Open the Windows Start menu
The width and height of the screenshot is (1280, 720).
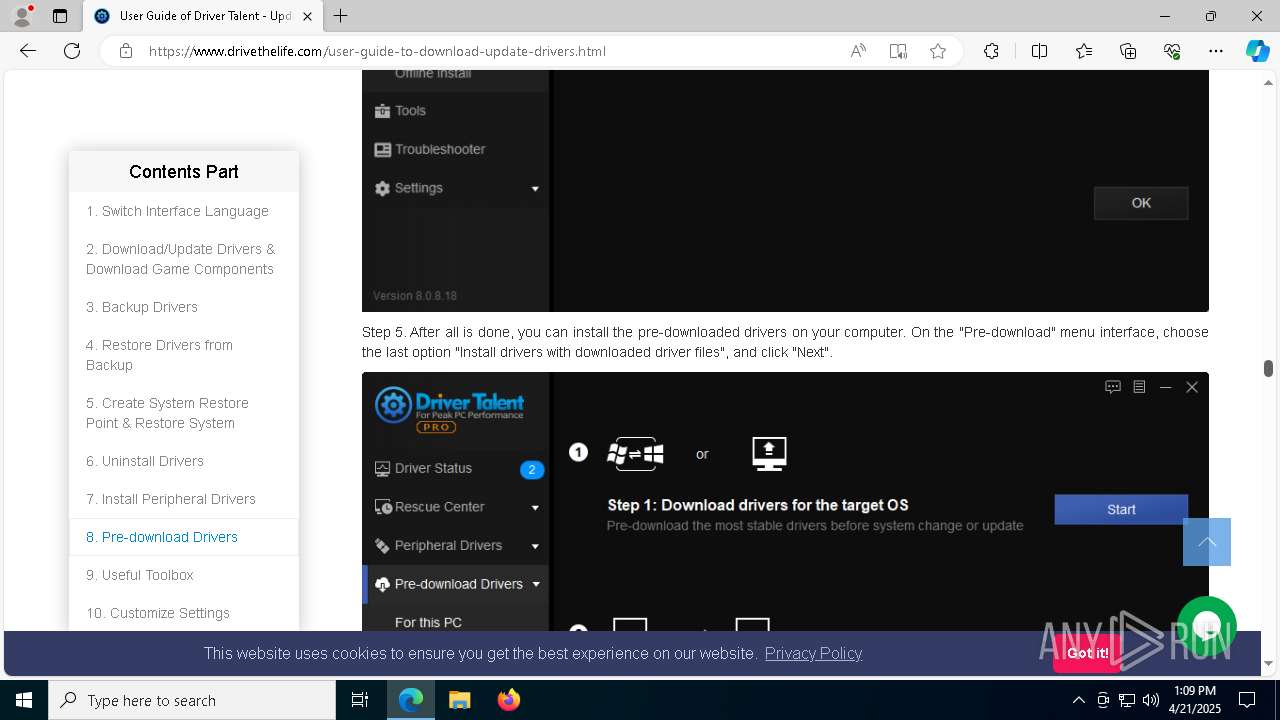tap(24, 700)
